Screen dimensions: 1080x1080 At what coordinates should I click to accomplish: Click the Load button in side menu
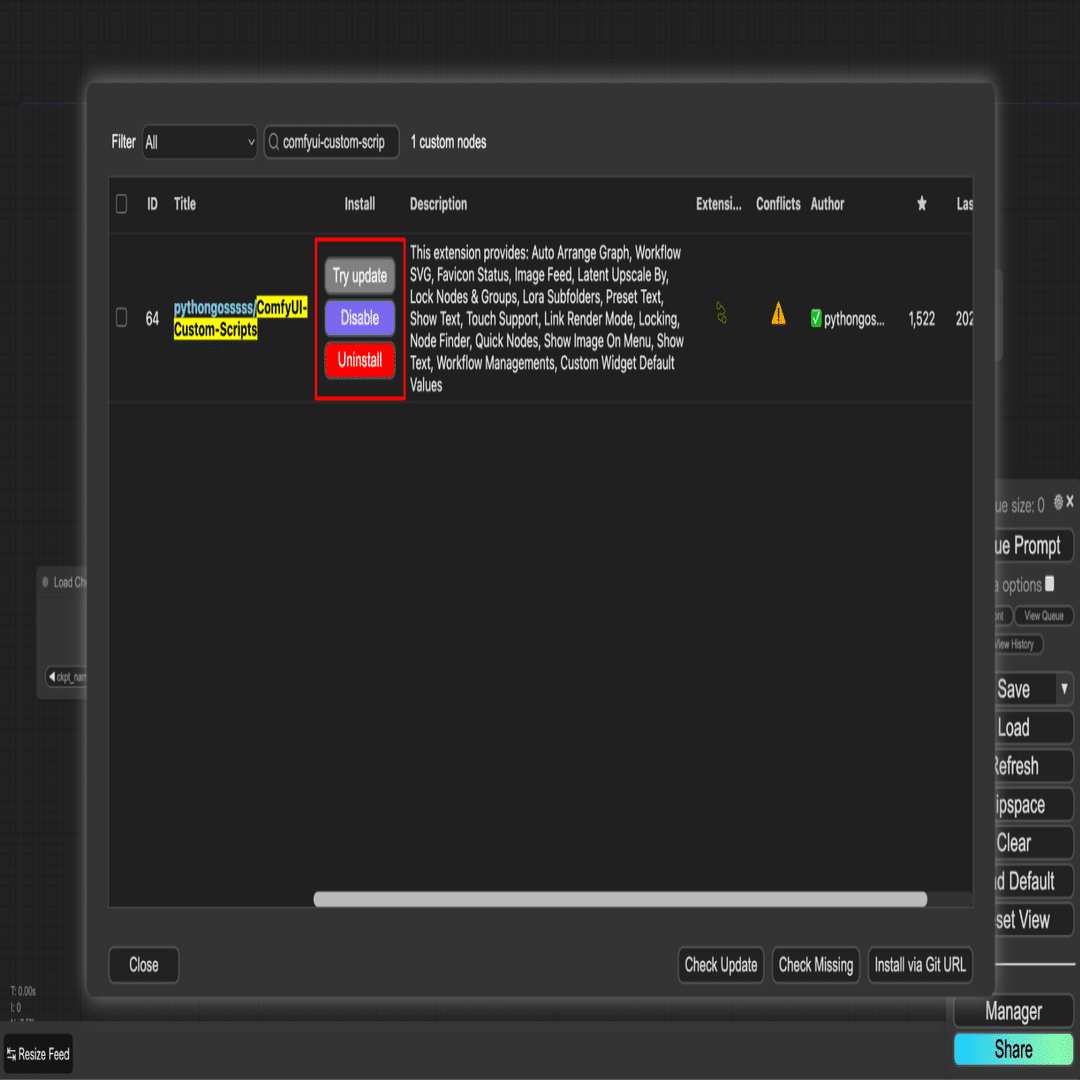click(1033, 727)
